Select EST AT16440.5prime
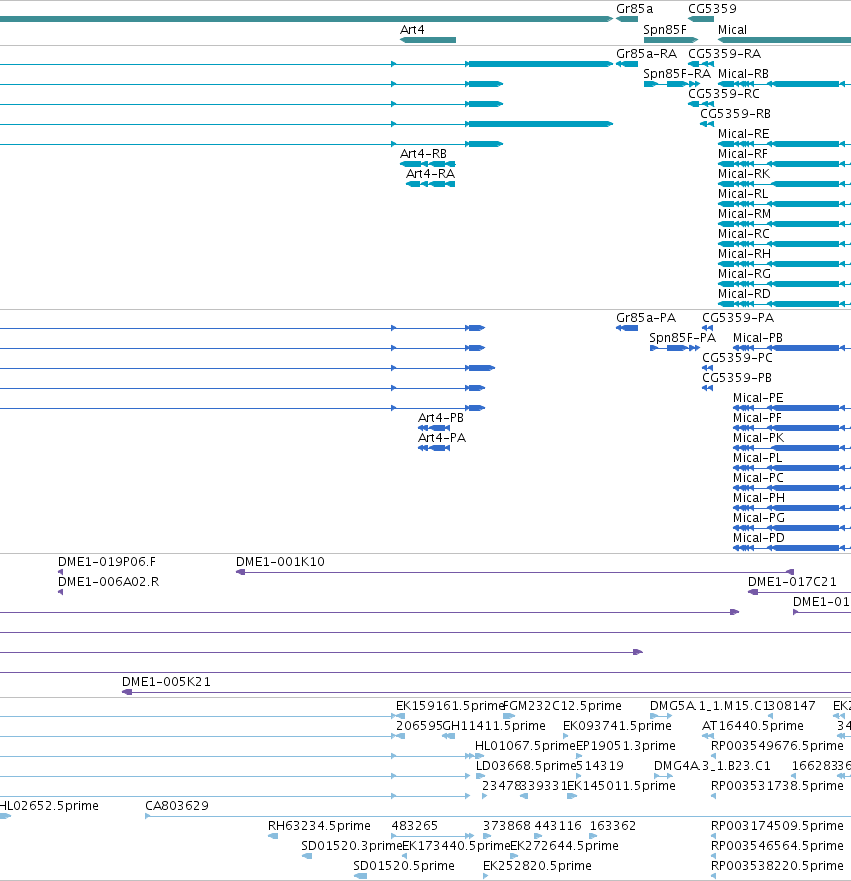This screenshot has width=851, height=881. 708,736
